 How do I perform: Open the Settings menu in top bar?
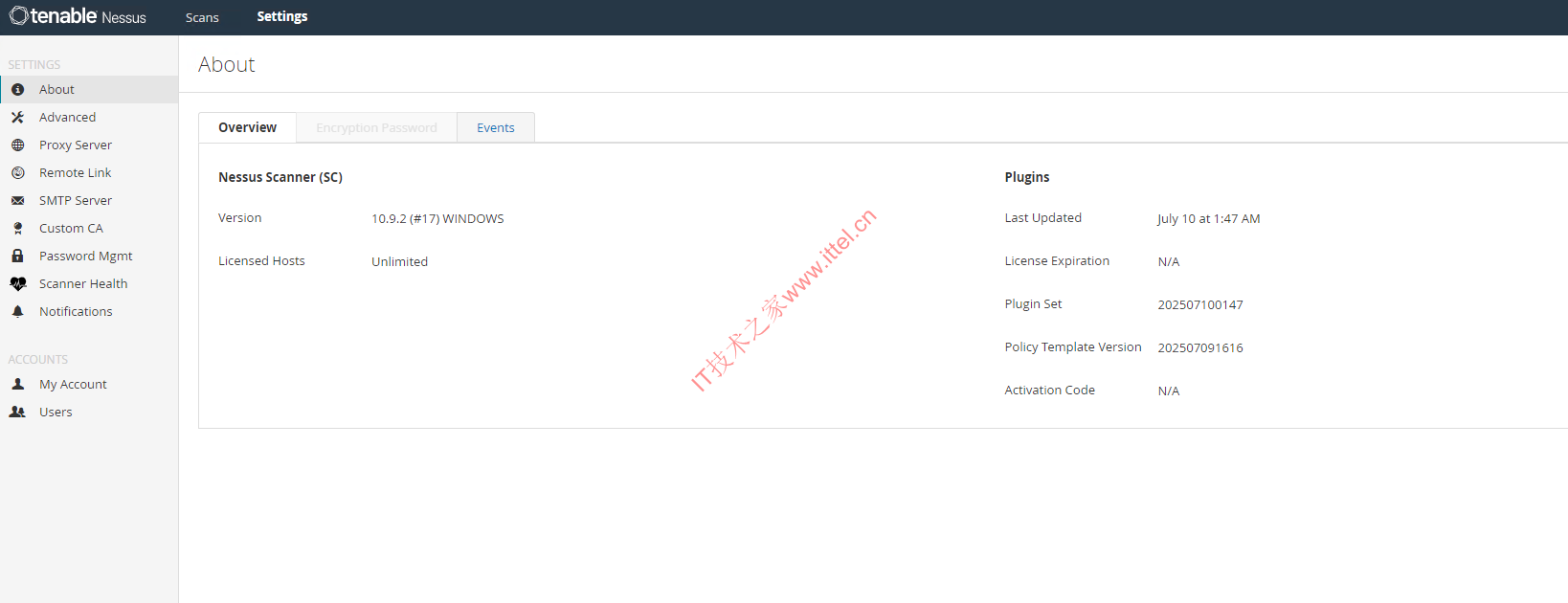point(282,16)
